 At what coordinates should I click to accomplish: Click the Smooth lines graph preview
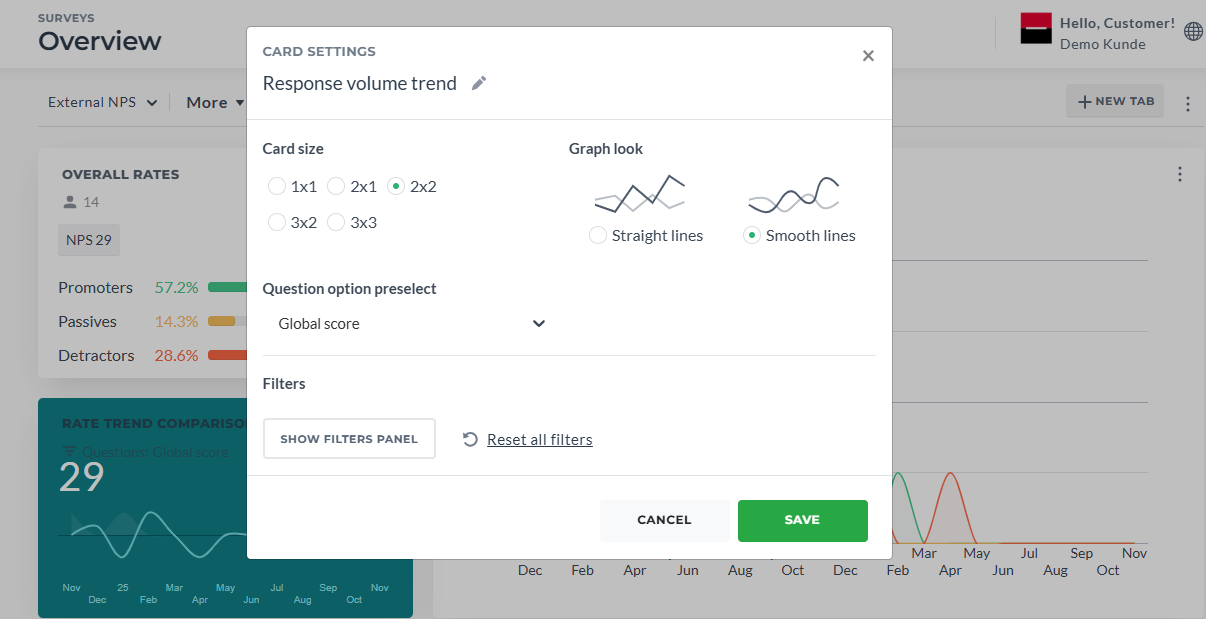(793, 194)
